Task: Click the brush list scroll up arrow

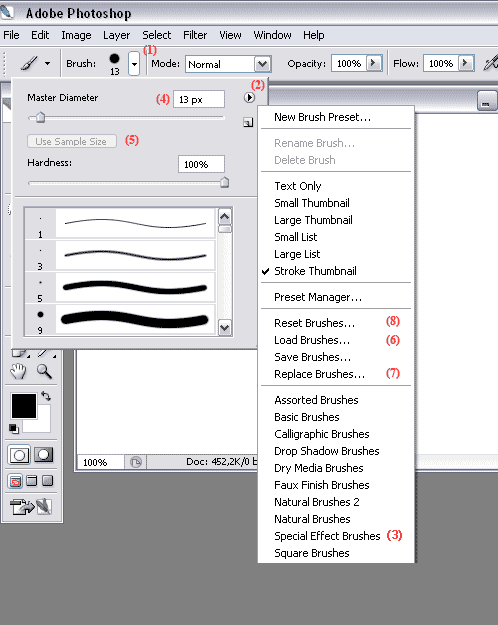Action: [x=225, y=217]
